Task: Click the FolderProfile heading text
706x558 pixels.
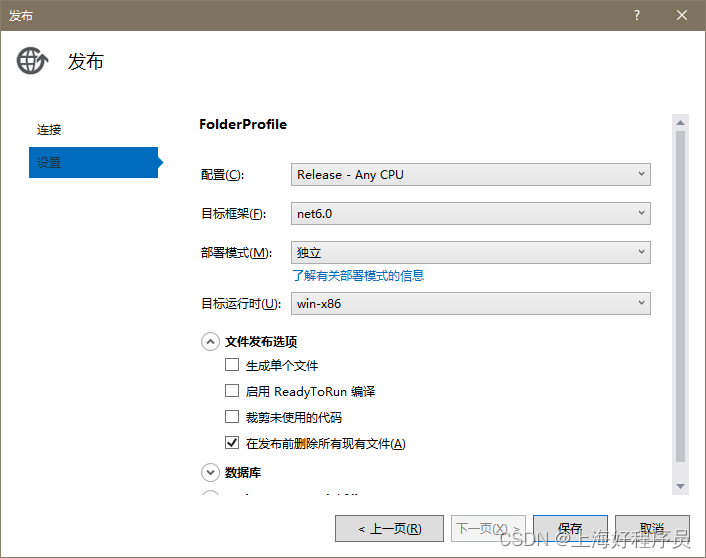Action: [x=243, y=124]
